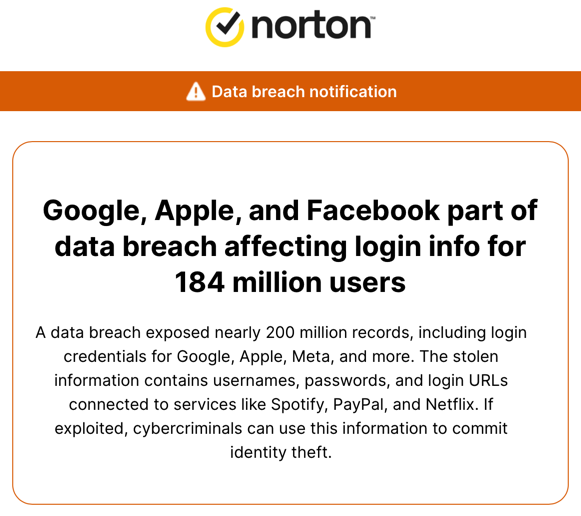Click the word 'PayPal' in the paragraph

360,405
